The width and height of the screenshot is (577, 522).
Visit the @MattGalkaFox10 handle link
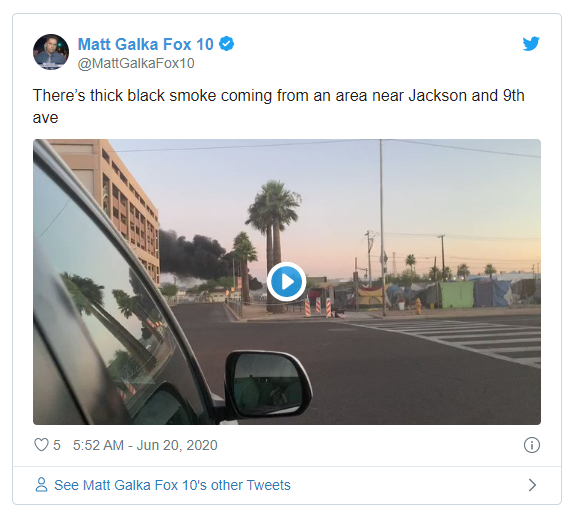coord(136,63)
